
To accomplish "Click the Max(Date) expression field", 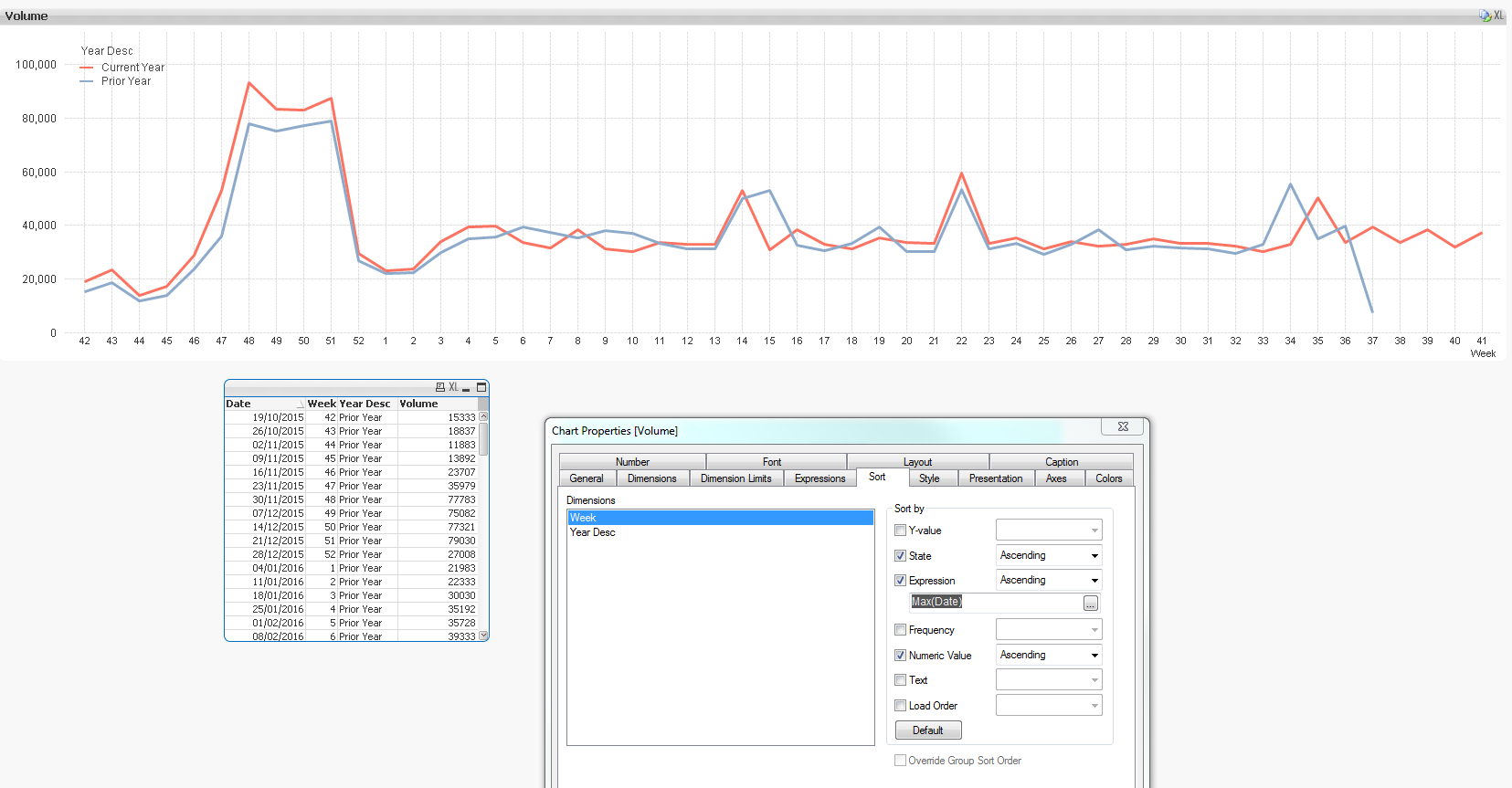I will click(996, 602).
